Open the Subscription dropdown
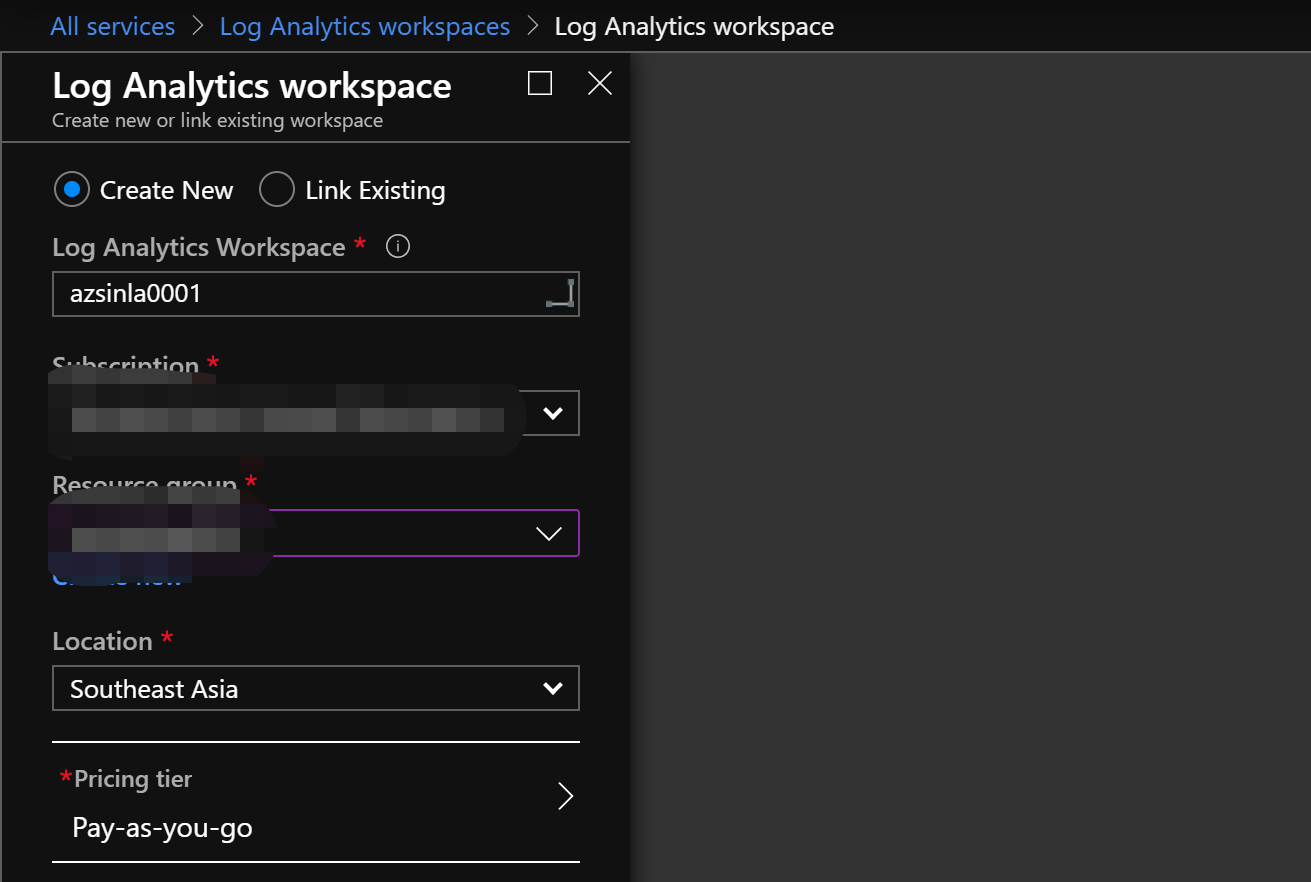 316,413
